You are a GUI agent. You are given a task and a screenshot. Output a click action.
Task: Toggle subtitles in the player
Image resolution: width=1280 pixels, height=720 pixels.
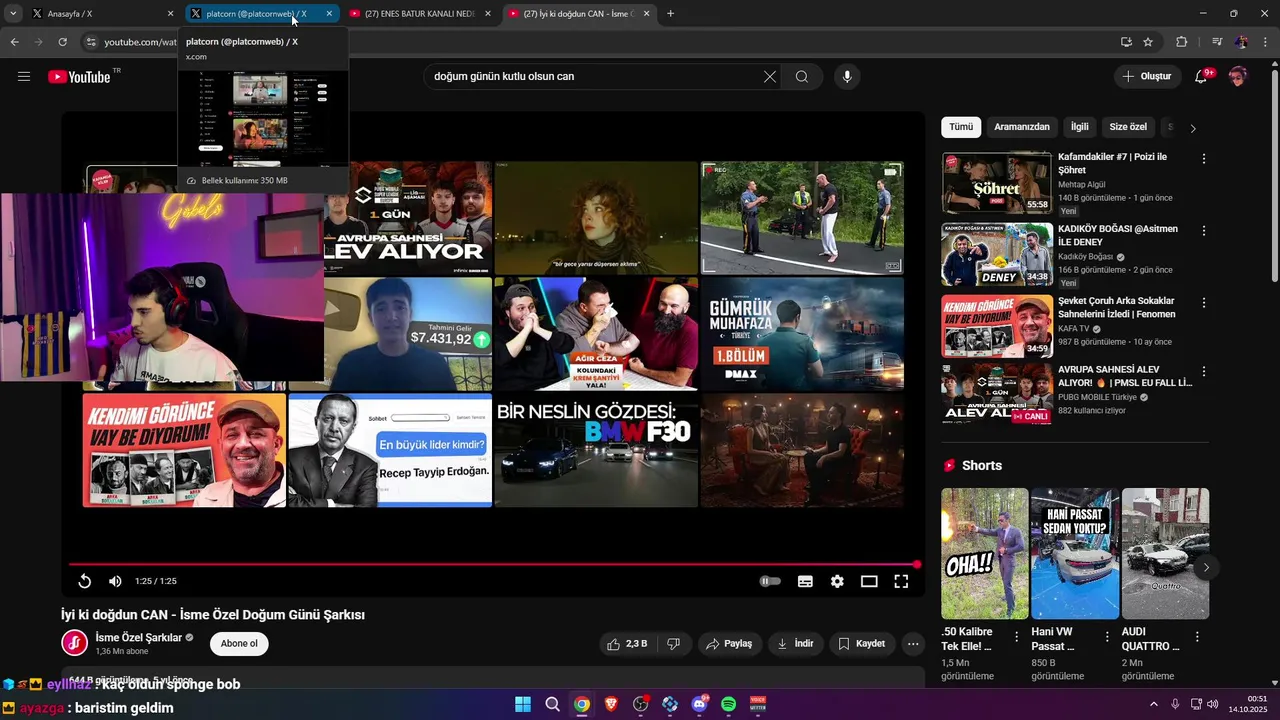point(805,581)
